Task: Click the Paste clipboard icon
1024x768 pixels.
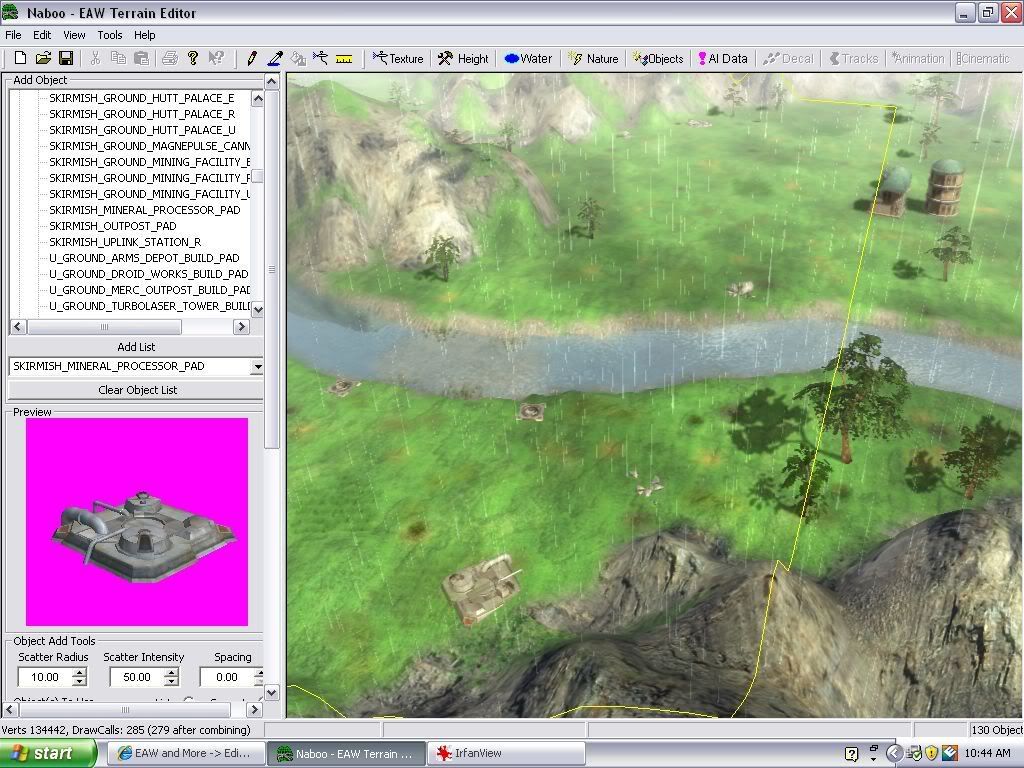Action: pos(141,58)
